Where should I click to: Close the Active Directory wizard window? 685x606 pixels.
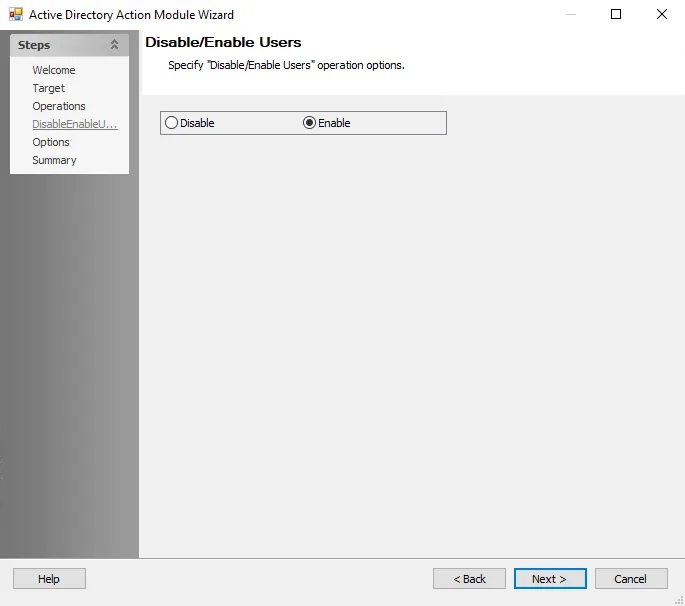click(x=661, y=14)
